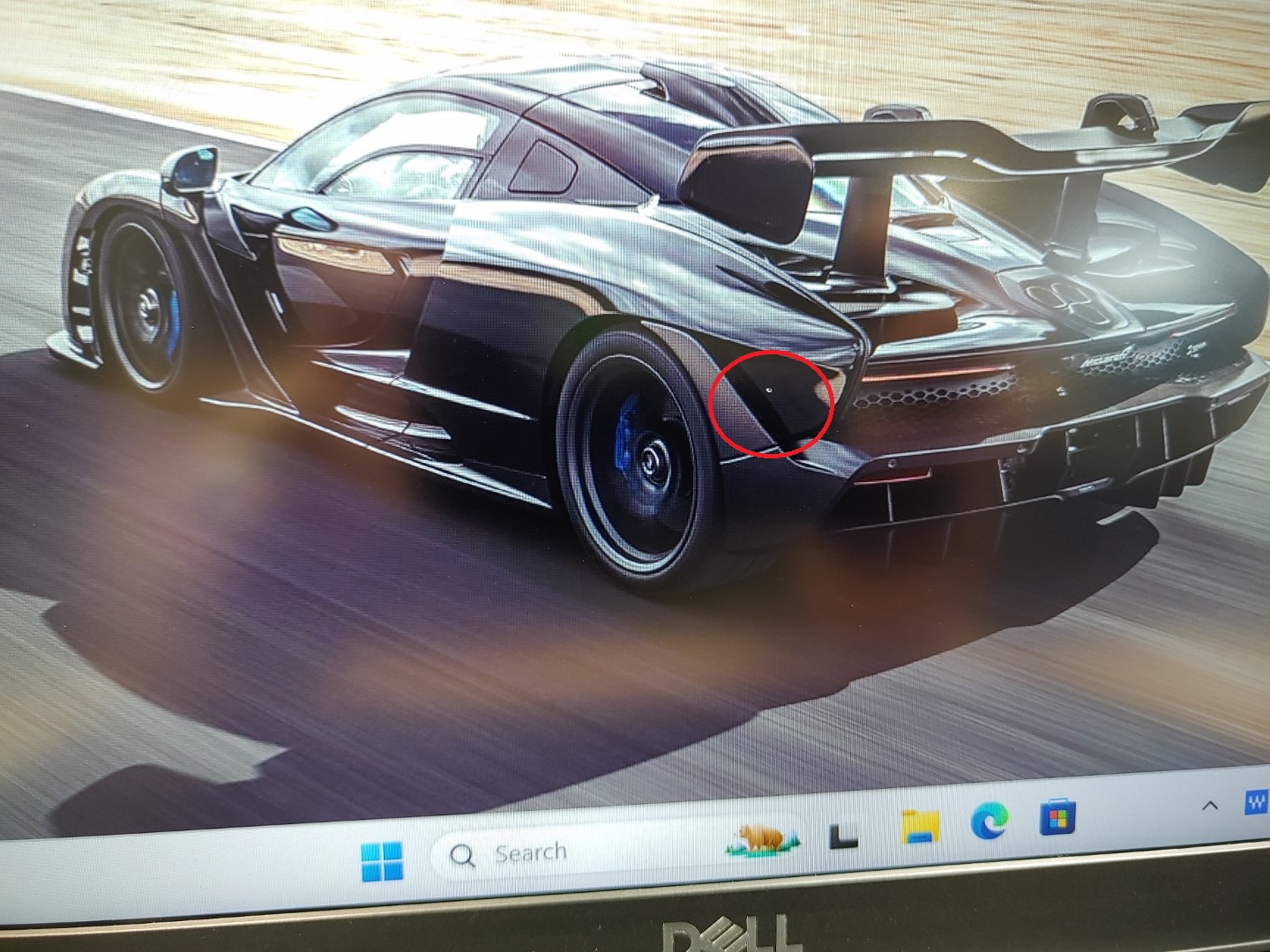Screen dimensions: 1270x952
Task: Open File Explorer from the taskbar
Action: [x=919, y=827]
